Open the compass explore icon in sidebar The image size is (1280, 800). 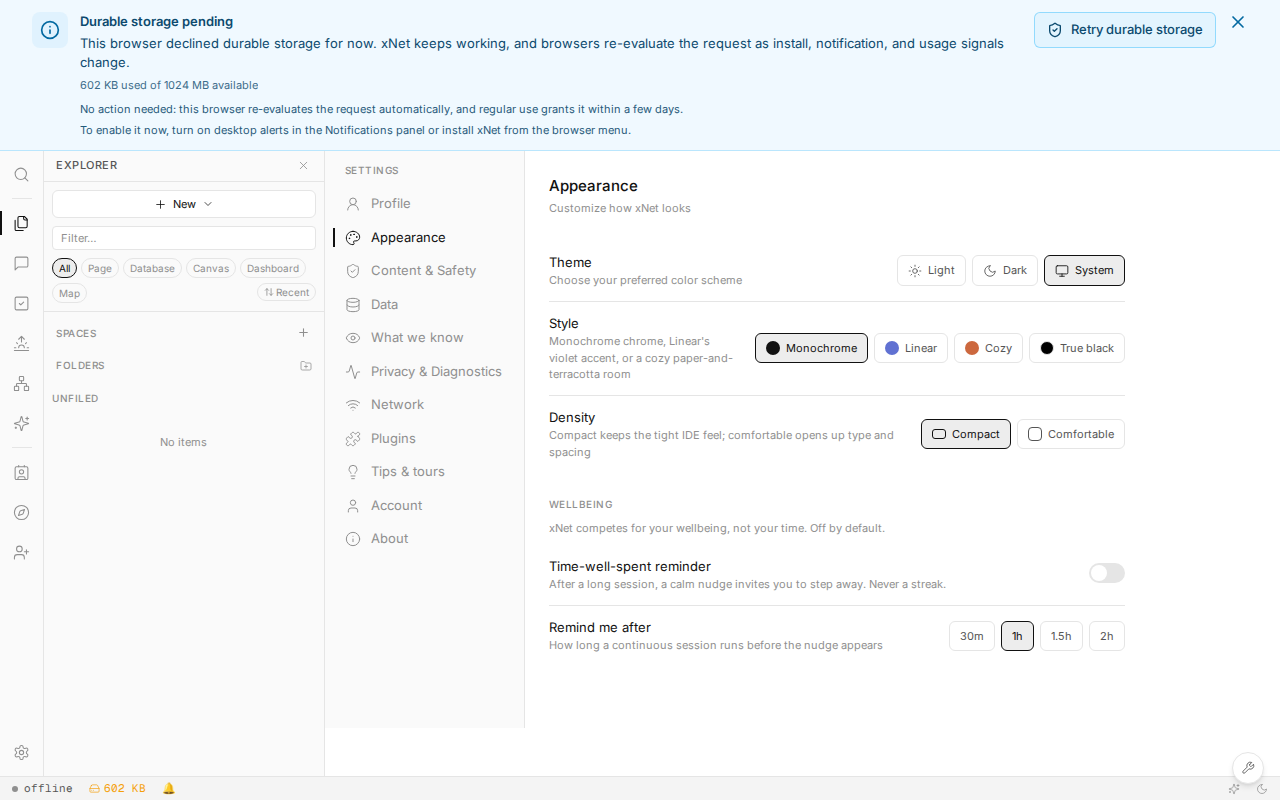click(x=21, y=512)
